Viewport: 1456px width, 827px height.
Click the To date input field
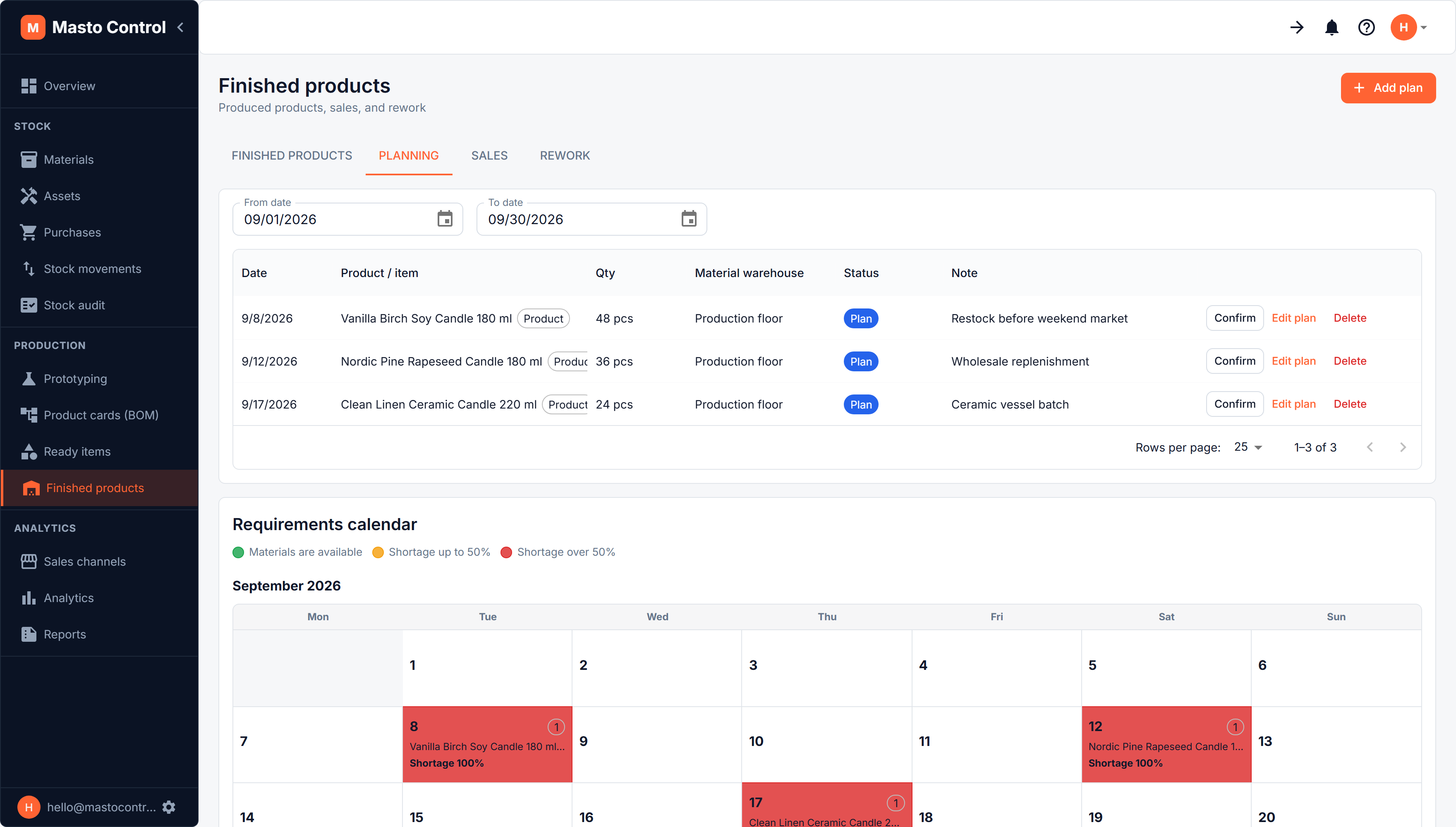click(592, 219)
